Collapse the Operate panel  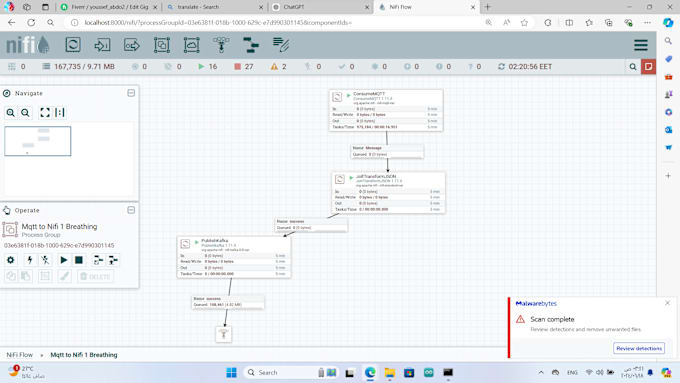[x=131, y=210]
